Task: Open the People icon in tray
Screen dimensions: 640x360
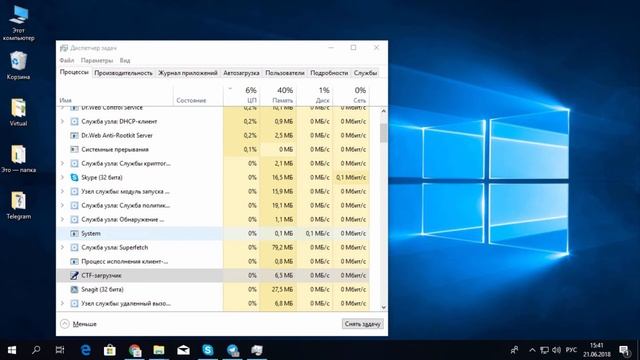Action: coord(514,350)
